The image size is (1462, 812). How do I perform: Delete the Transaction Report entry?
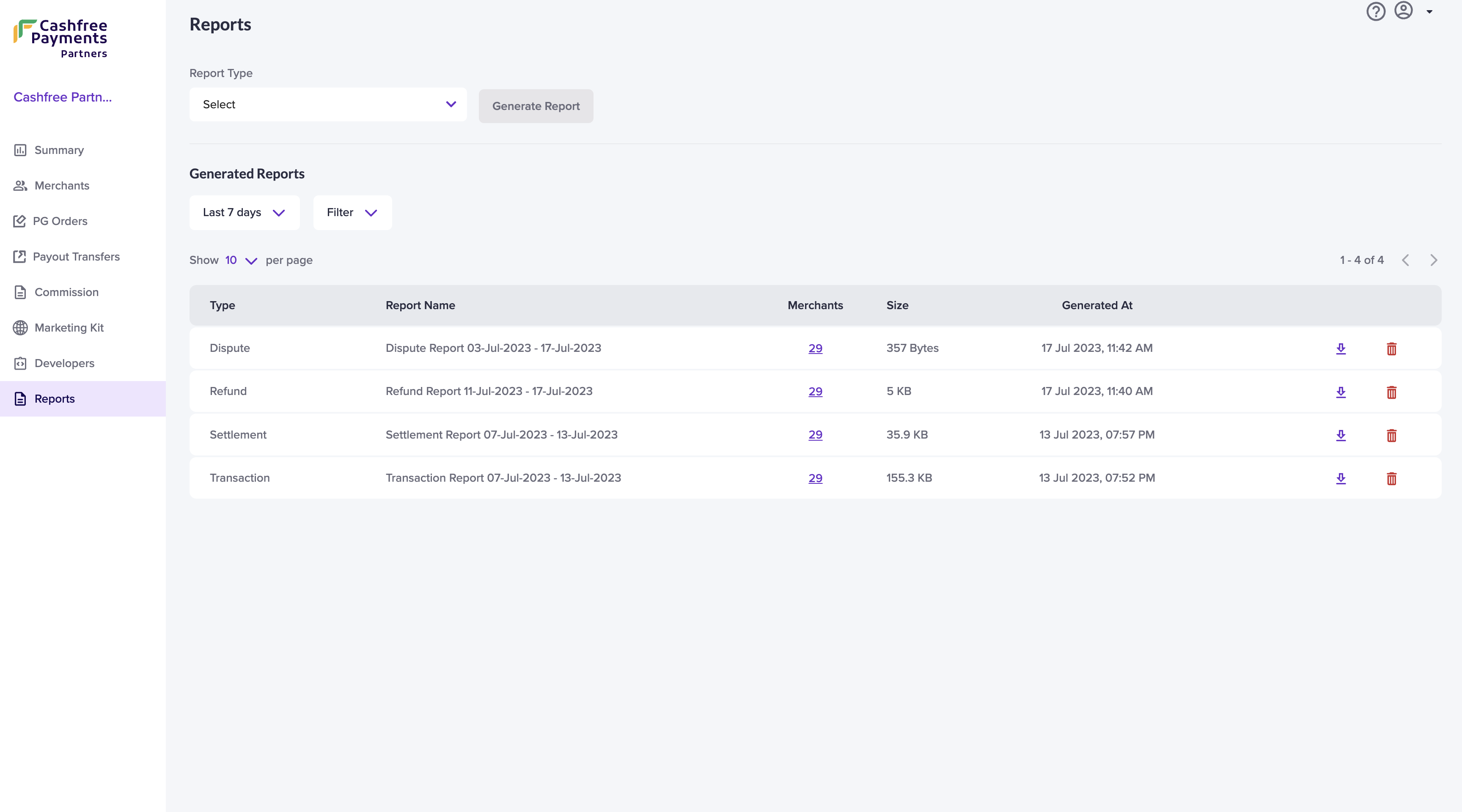pyautogui.click(x=1391, y=478)
